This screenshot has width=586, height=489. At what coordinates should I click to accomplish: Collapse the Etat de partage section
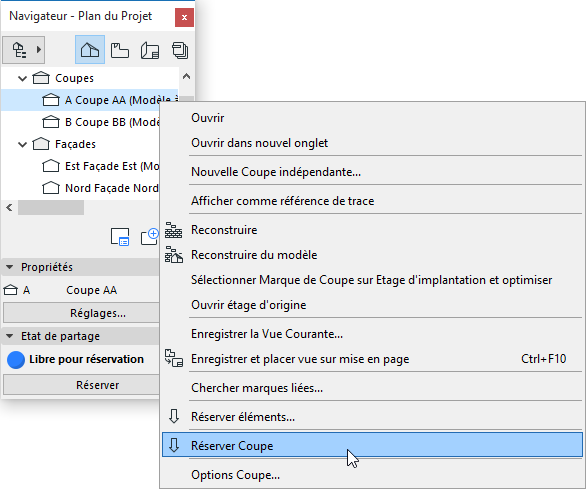(x=10, y=336)
